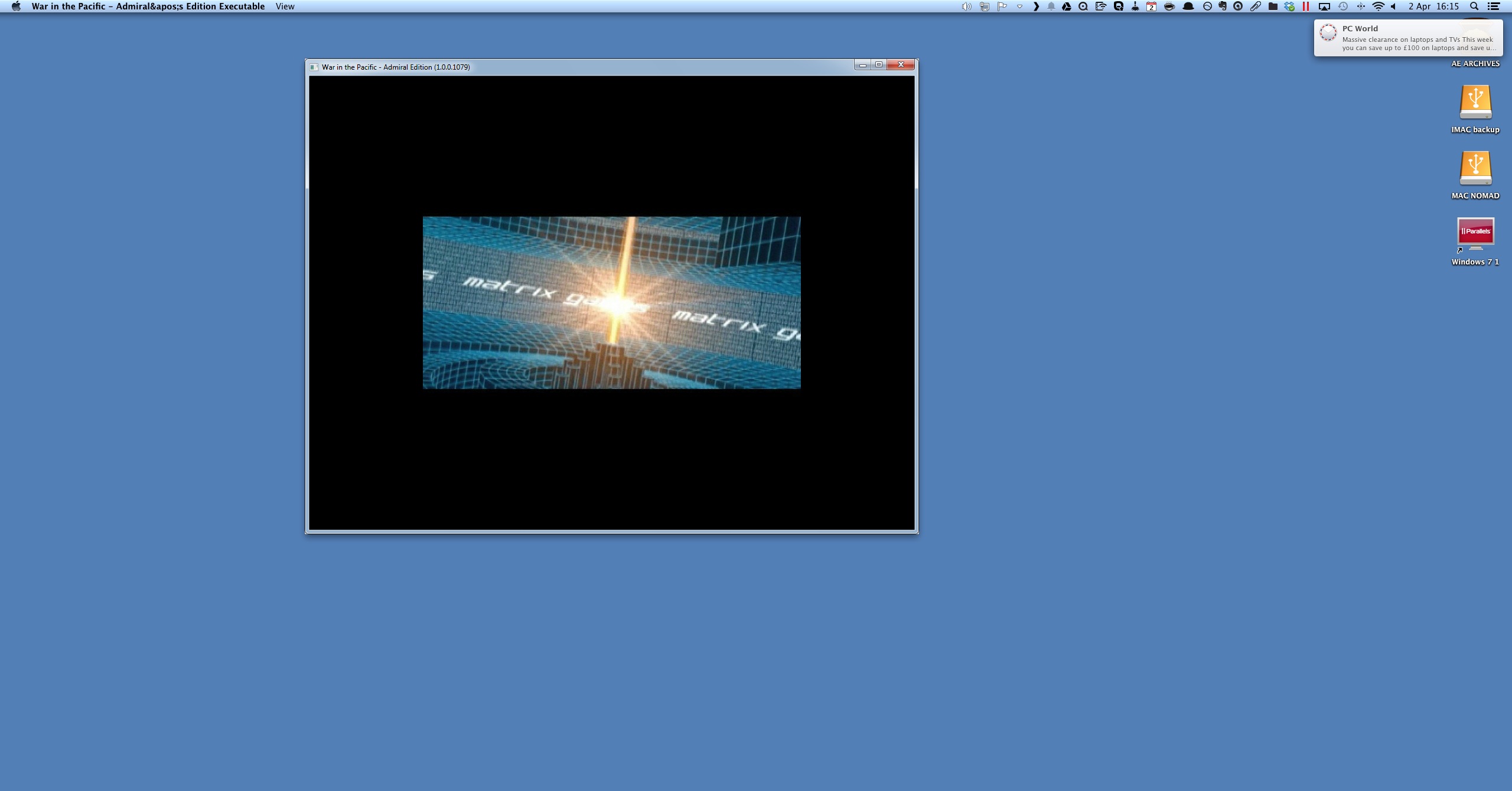
Task: Click the coffee cup menu bar icon
Action: pyautogui.click(x=1169, y=6)
